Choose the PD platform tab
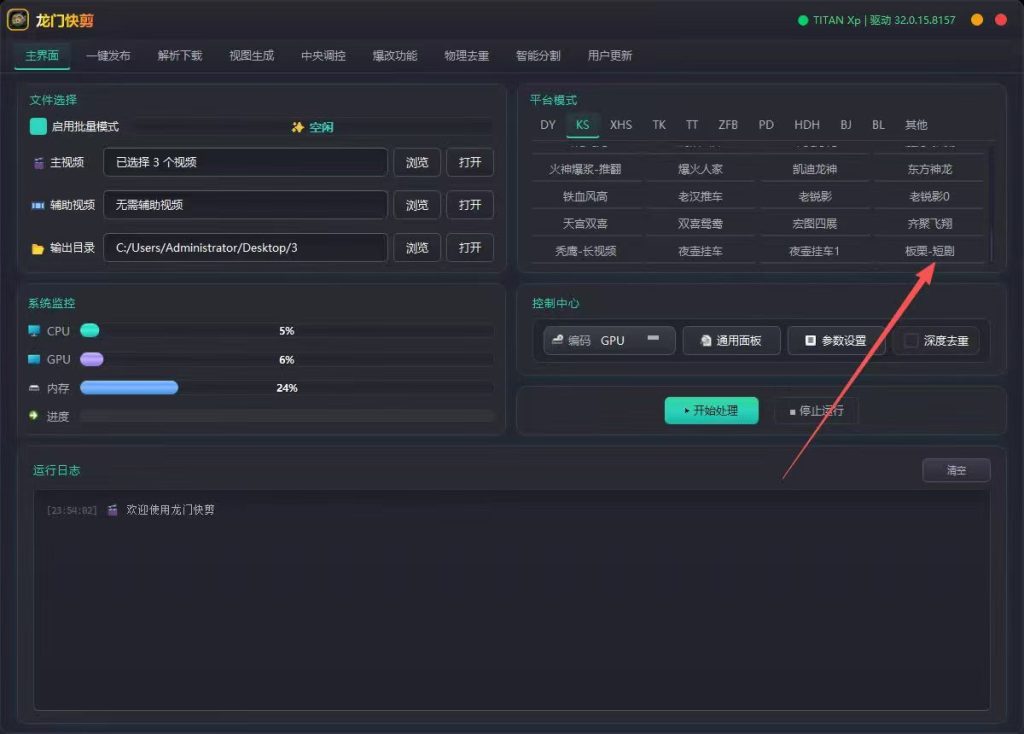1024x734 pixels. click(766, 125)
